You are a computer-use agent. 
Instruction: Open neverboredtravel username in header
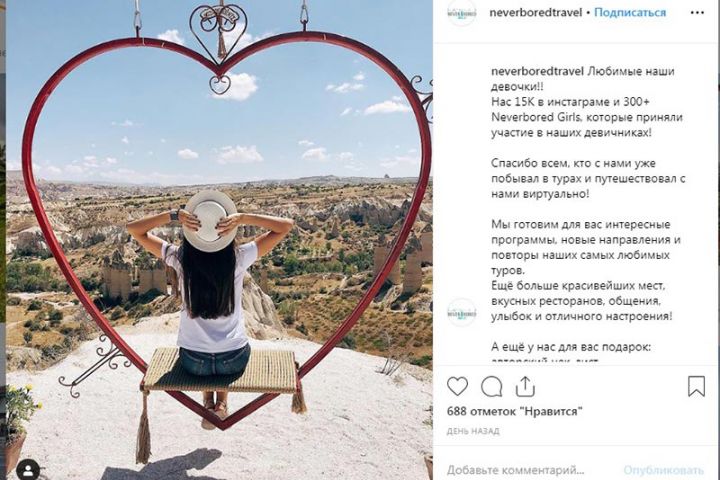(535, 12)
